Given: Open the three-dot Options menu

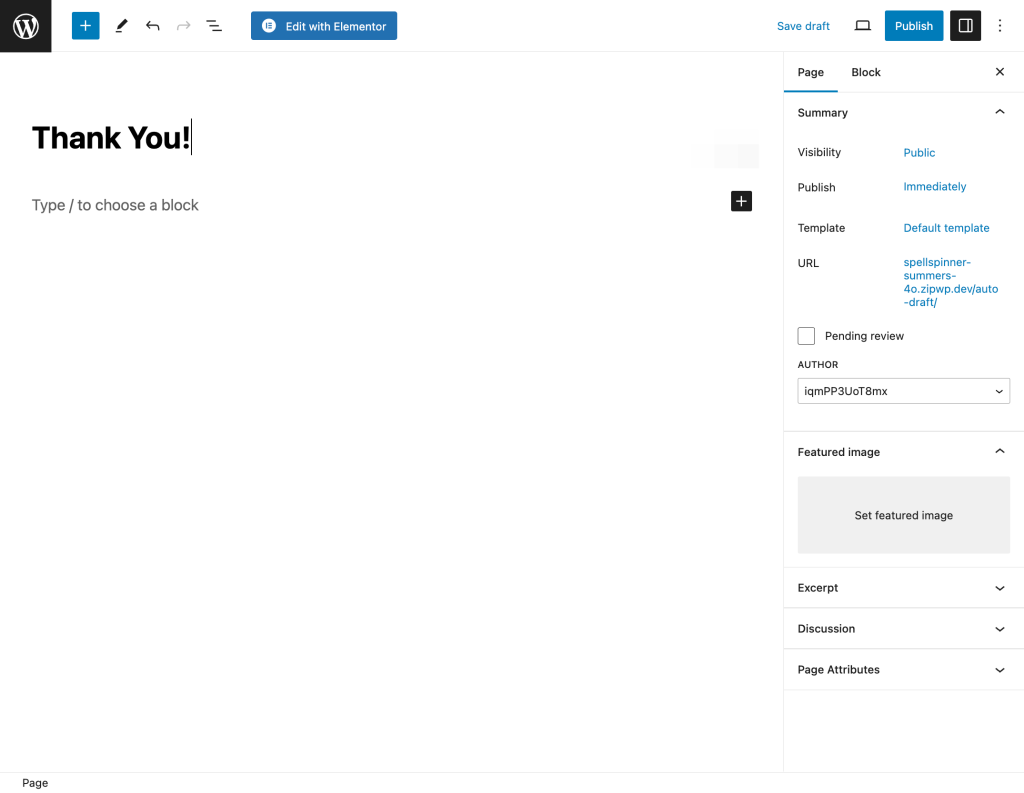Looking at the screenshot, I should pyautogui.click(x=1000, y=26).
